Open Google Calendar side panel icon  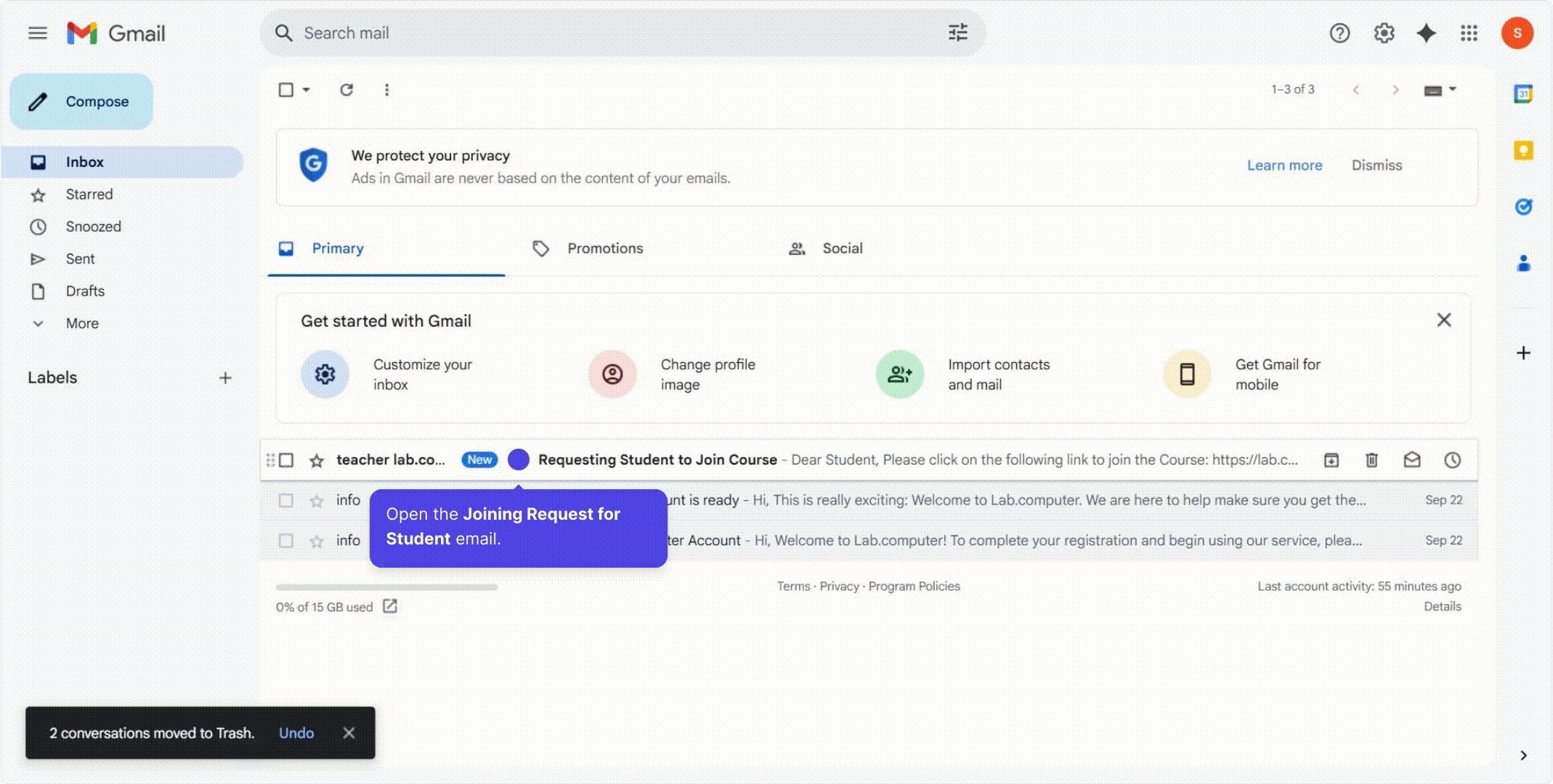point(1523,94)
